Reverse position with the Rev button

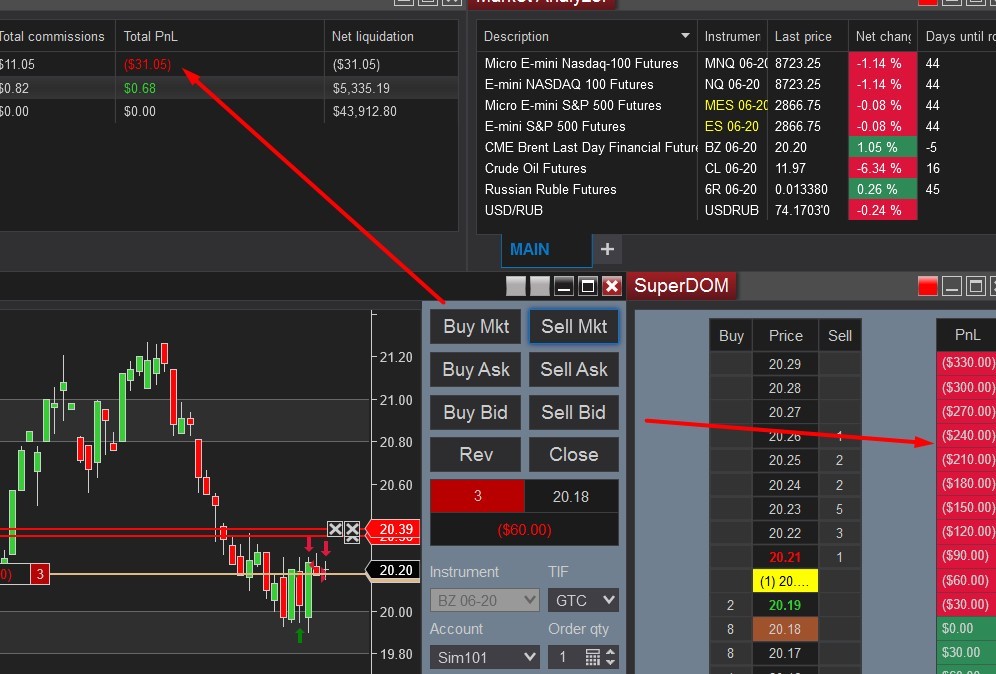pos(476,454)
